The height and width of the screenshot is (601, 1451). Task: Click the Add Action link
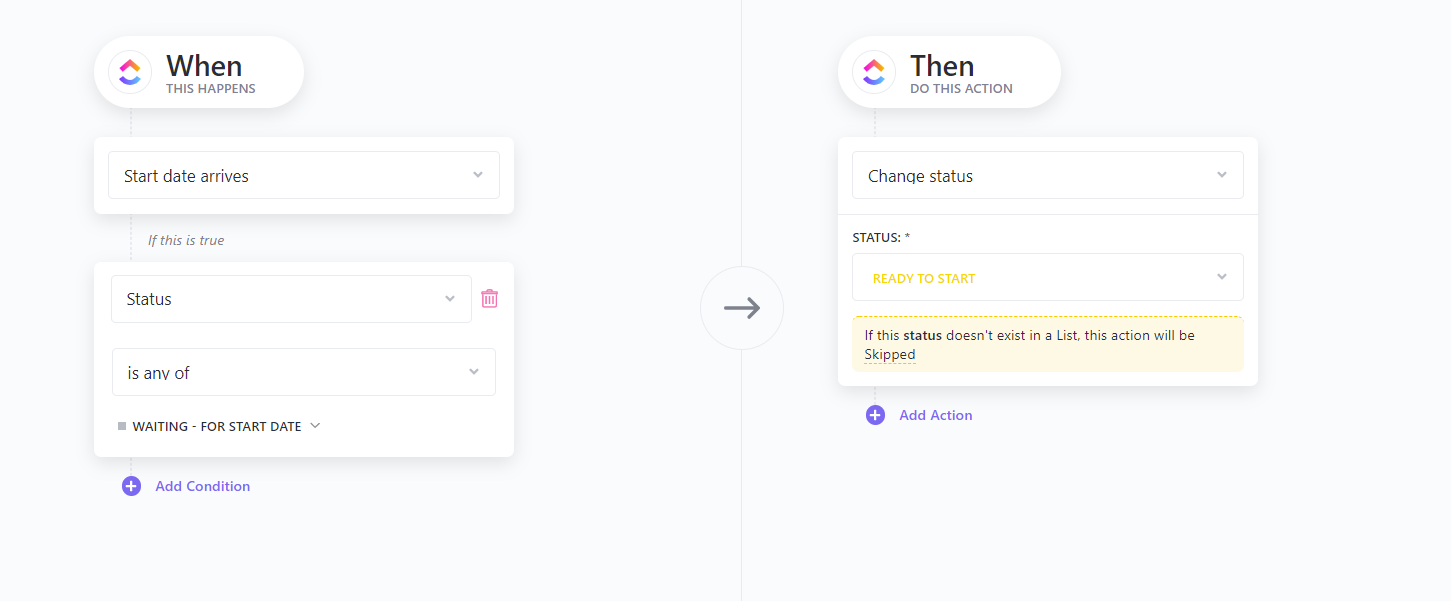coord(936,415)
